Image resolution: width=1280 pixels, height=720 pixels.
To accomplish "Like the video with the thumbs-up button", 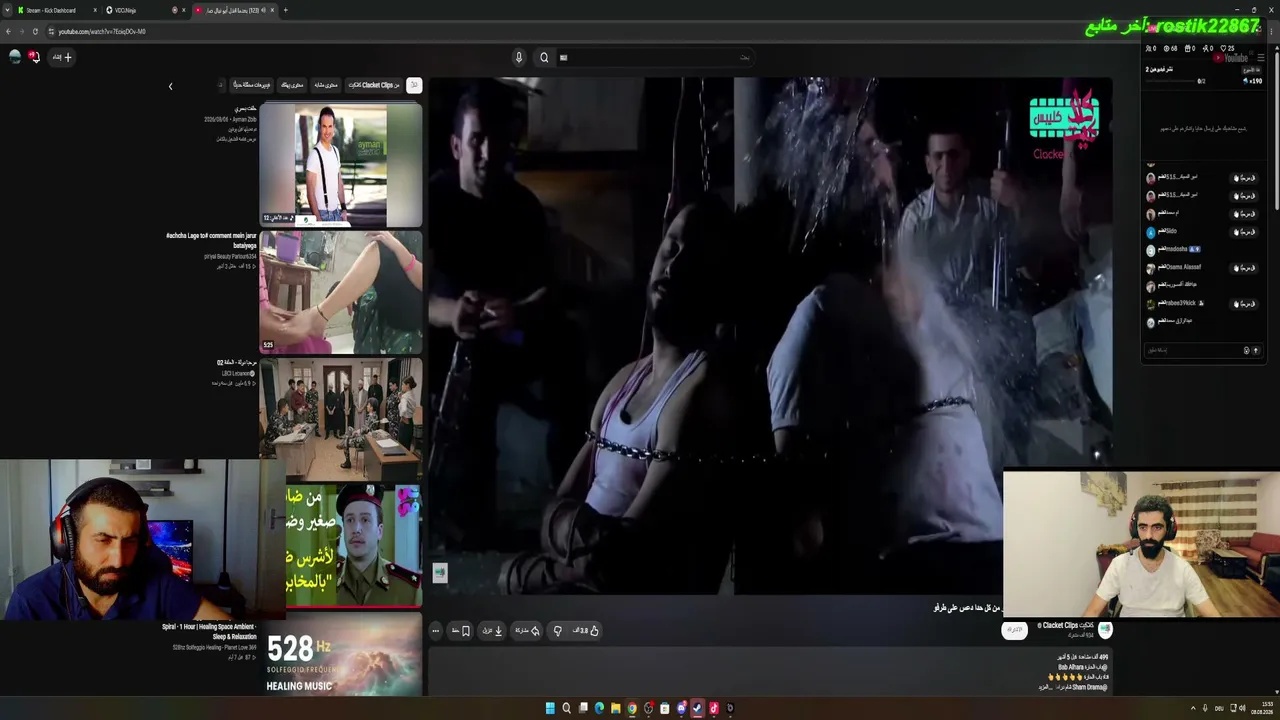I will coord(586,631).
